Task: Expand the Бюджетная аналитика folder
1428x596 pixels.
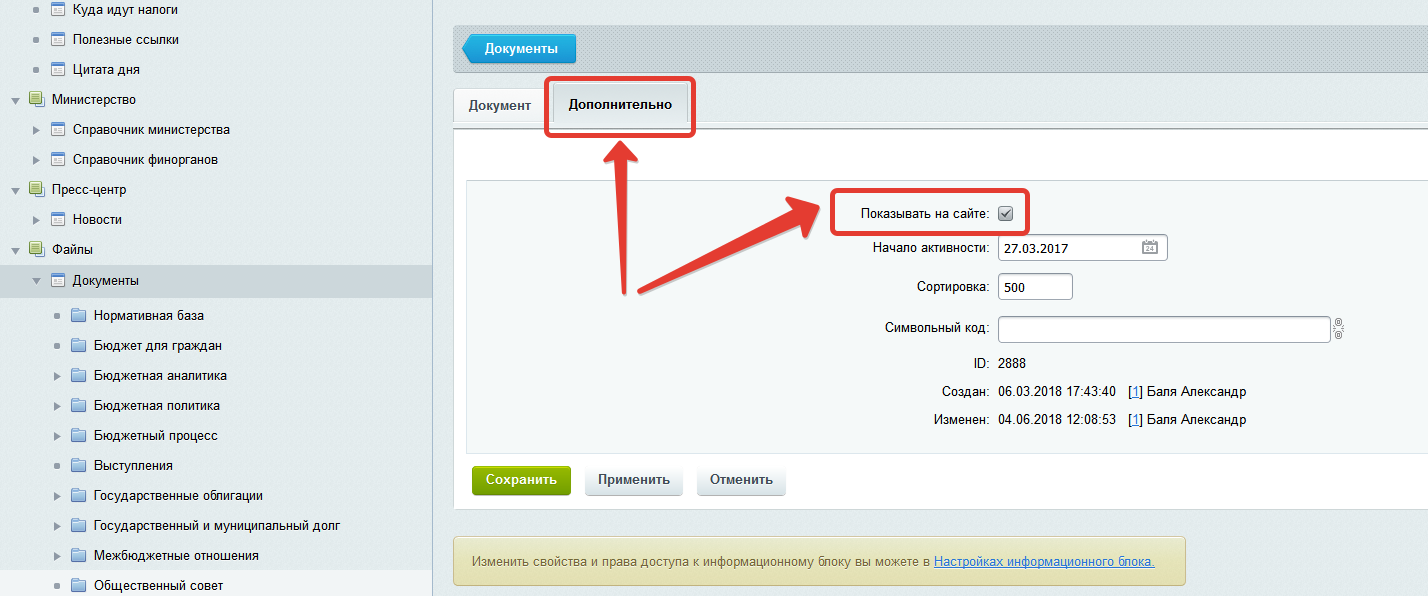Action: pyautogui.click(x=57, y=376)
